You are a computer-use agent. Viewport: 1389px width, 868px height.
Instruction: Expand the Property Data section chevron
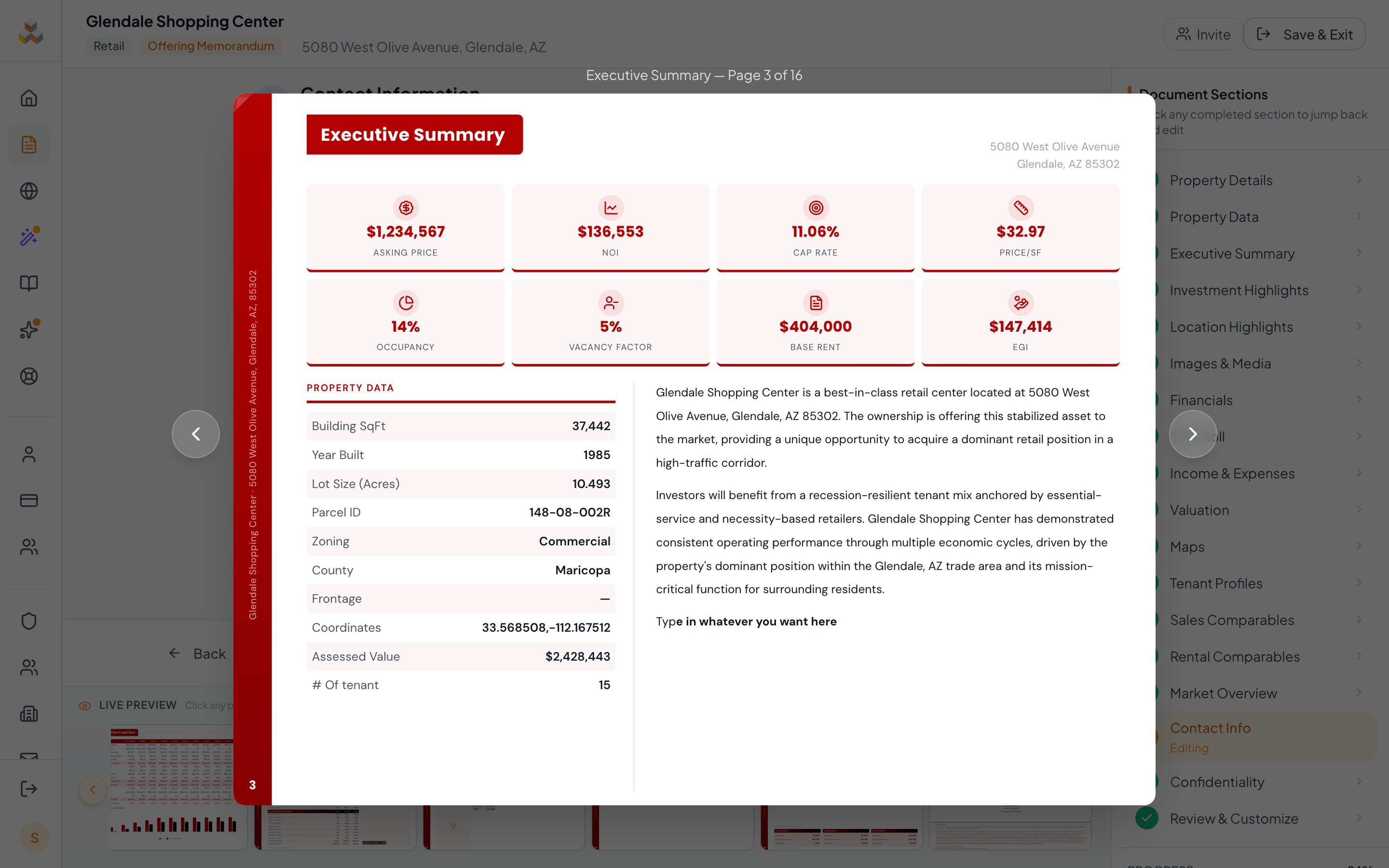[x=1359, y=217]
